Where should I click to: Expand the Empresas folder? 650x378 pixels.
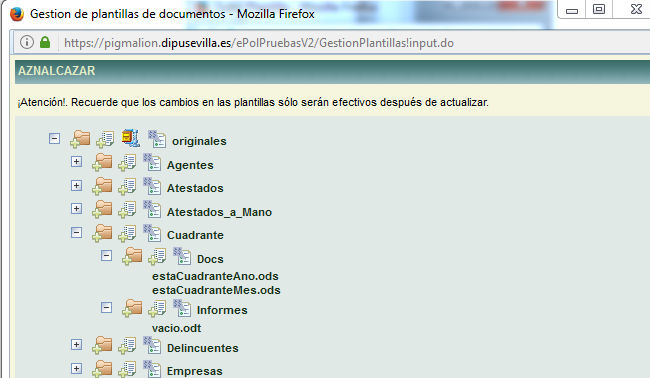76,368
